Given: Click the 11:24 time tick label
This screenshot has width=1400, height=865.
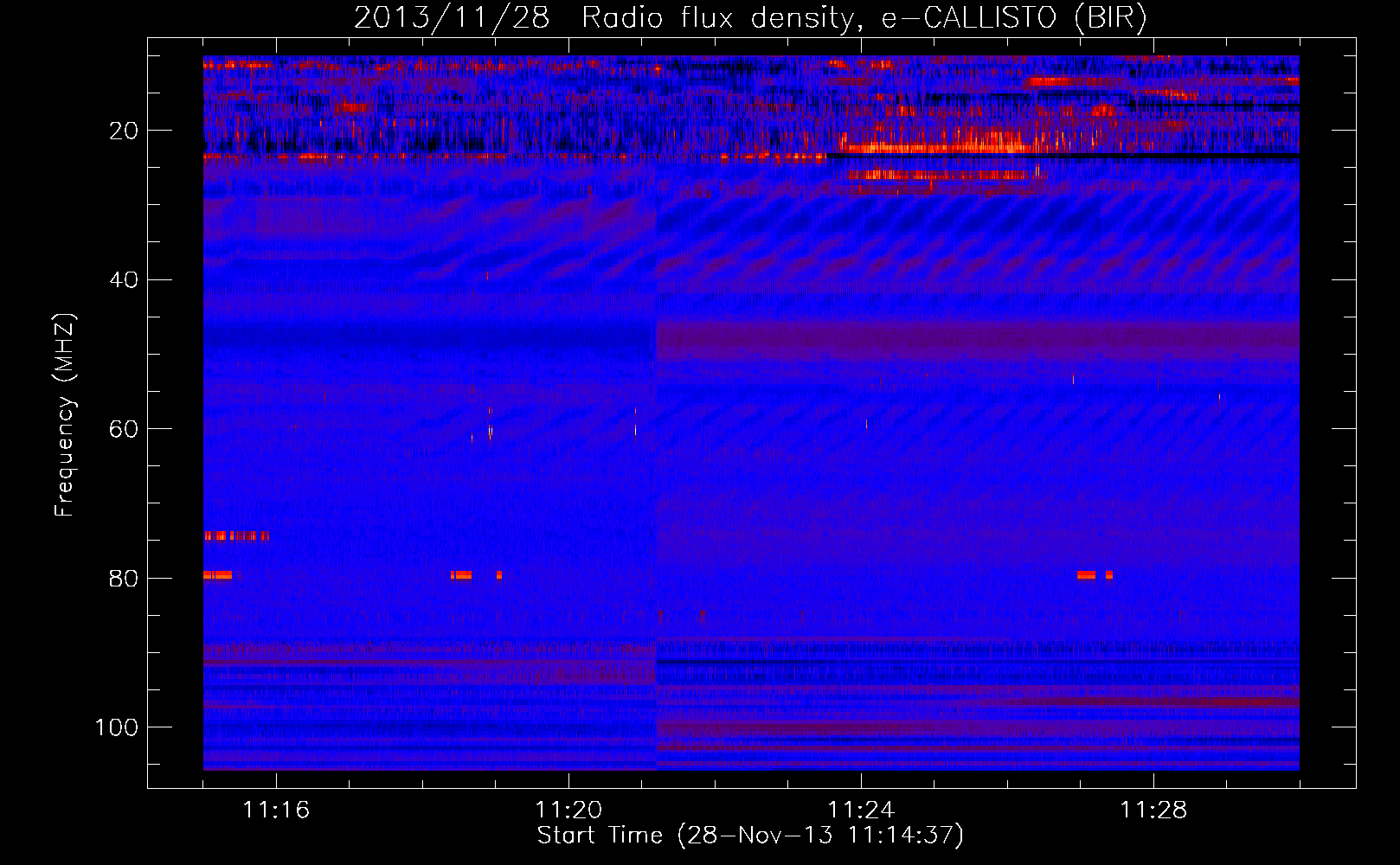Looking at the screenshot, I should 861,810.
